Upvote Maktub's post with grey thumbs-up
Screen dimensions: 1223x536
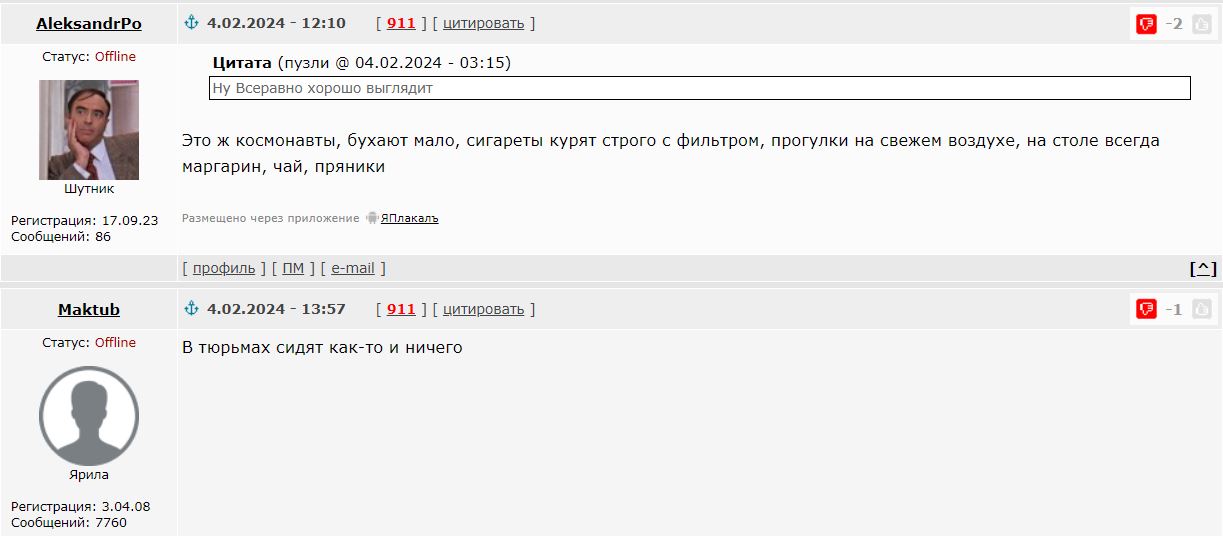click(1201, 310)
